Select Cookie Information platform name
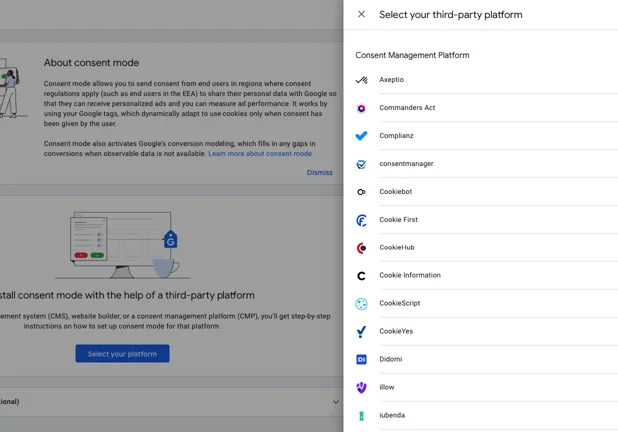This screenshot has width=618, height=432. (x=410, y=275)
